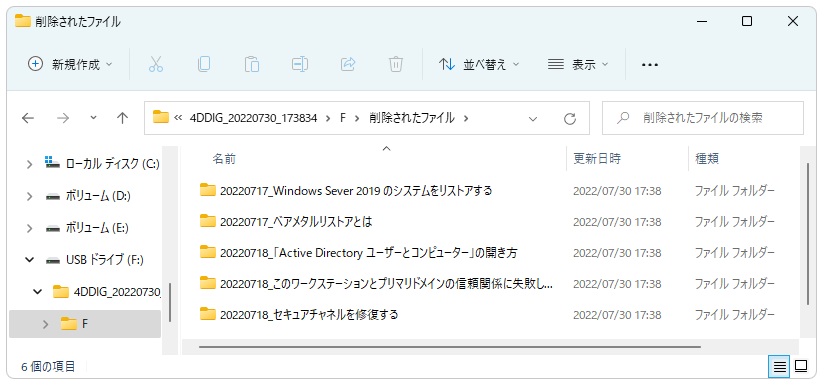This screenshot has height=382, width=821.
Task: Select folder 20220717_Windows Sever 2019 のシステムをリストアする
Action: [356, 190]
